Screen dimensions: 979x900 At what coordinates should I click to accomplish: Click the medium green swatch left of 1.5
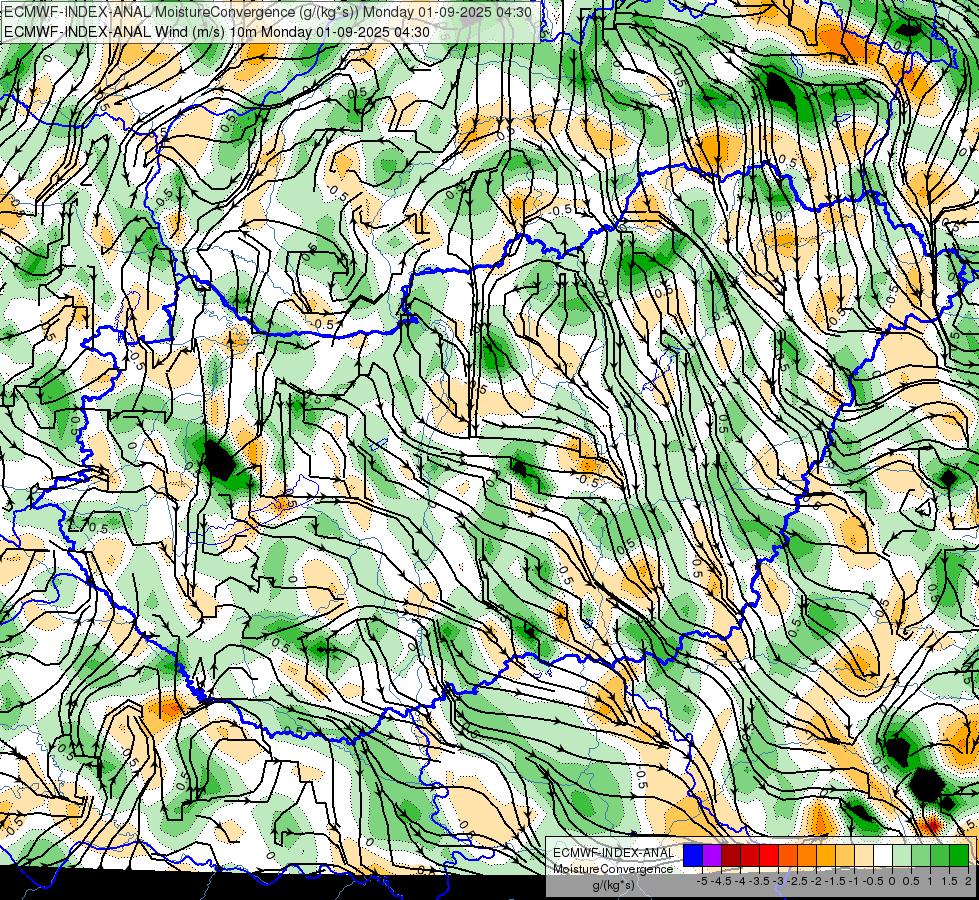[940, 856]
